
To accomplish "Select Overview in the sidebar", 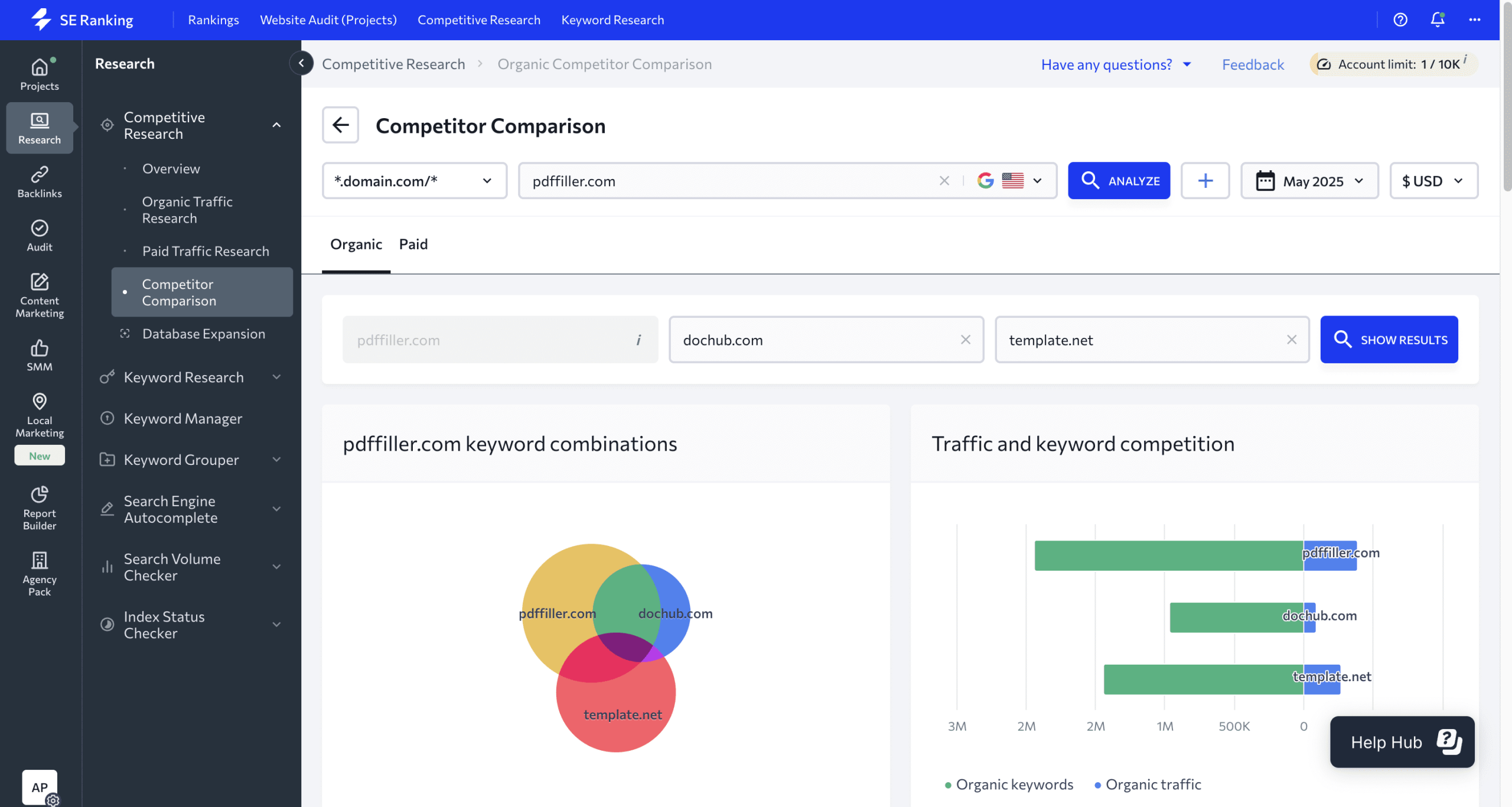I will coord(171,168).
